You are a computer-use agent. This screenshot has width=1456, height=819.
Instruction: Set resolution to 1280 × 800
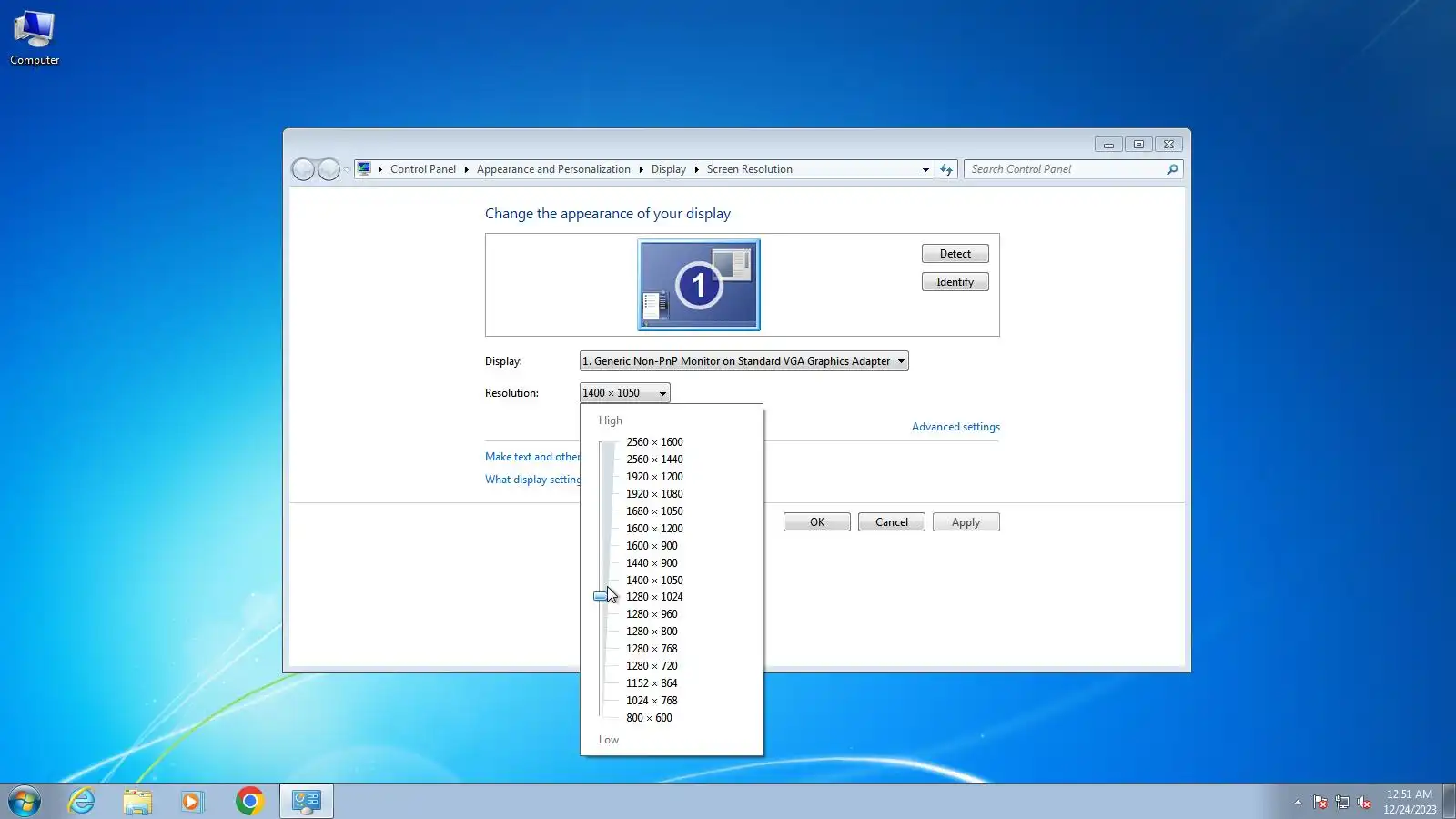pos(652,632)
